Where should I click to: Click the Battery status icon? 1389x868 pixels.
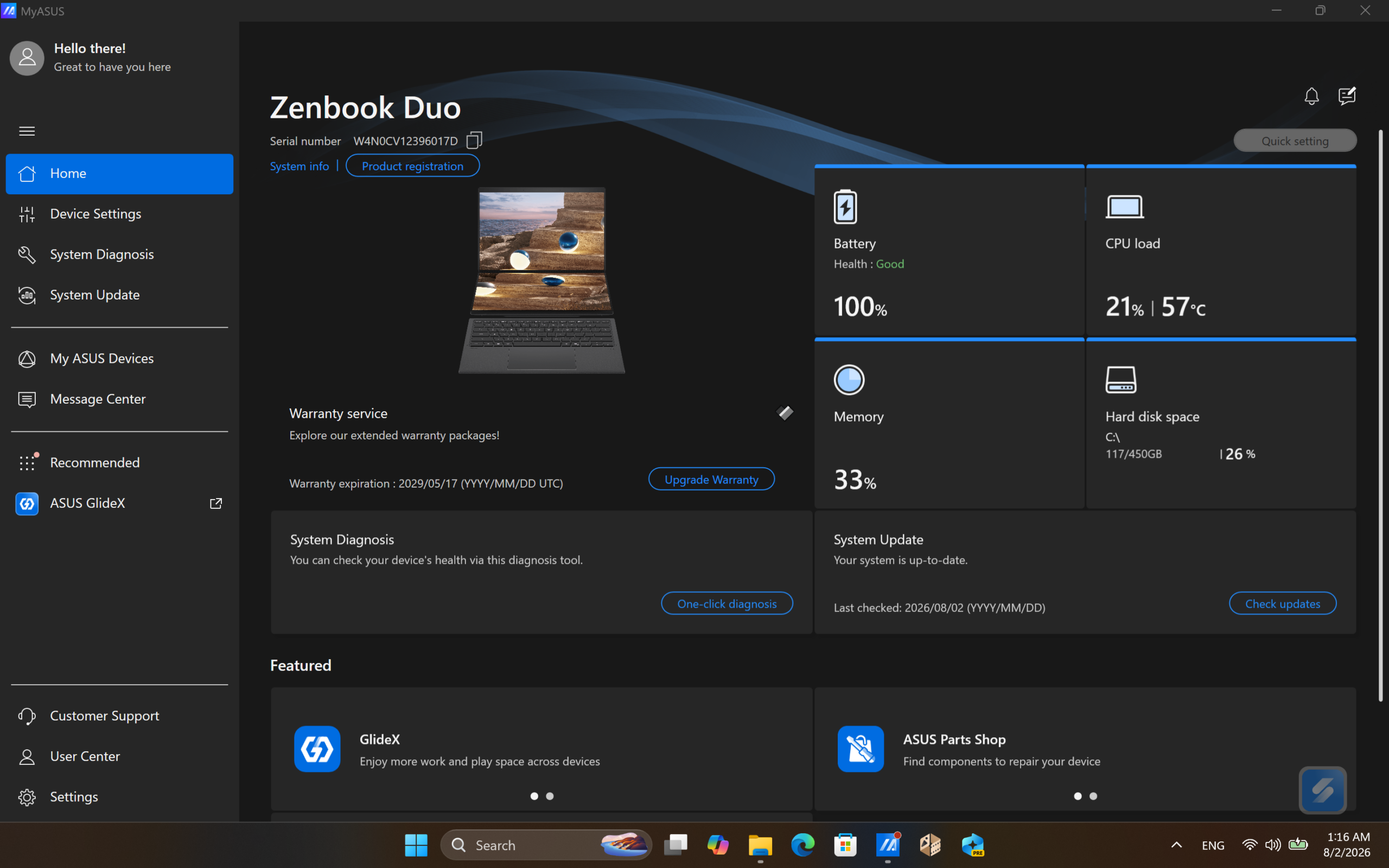[x=845, y=207]
